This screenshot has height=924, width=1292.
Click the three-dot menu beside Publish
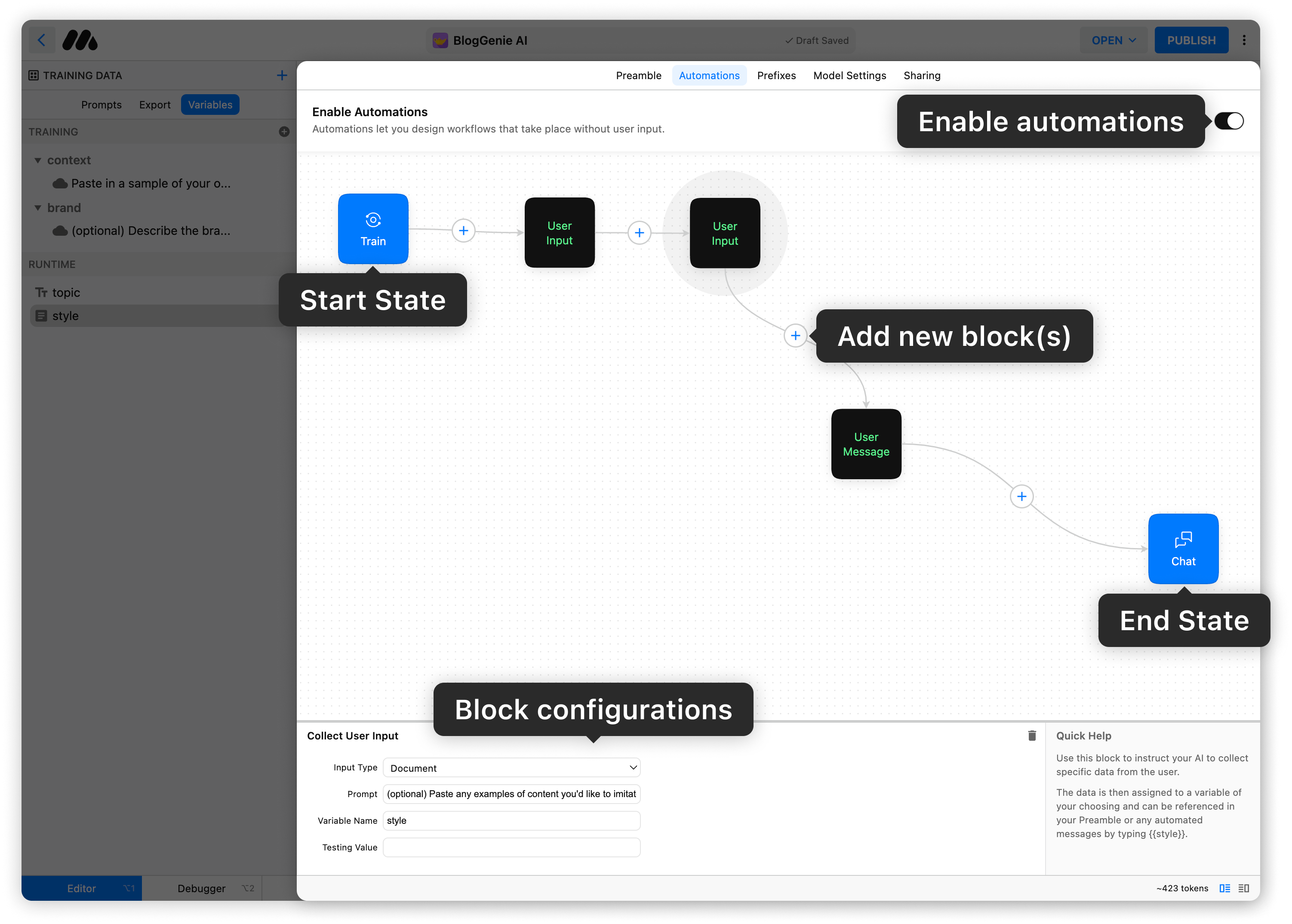(1244, 40)
